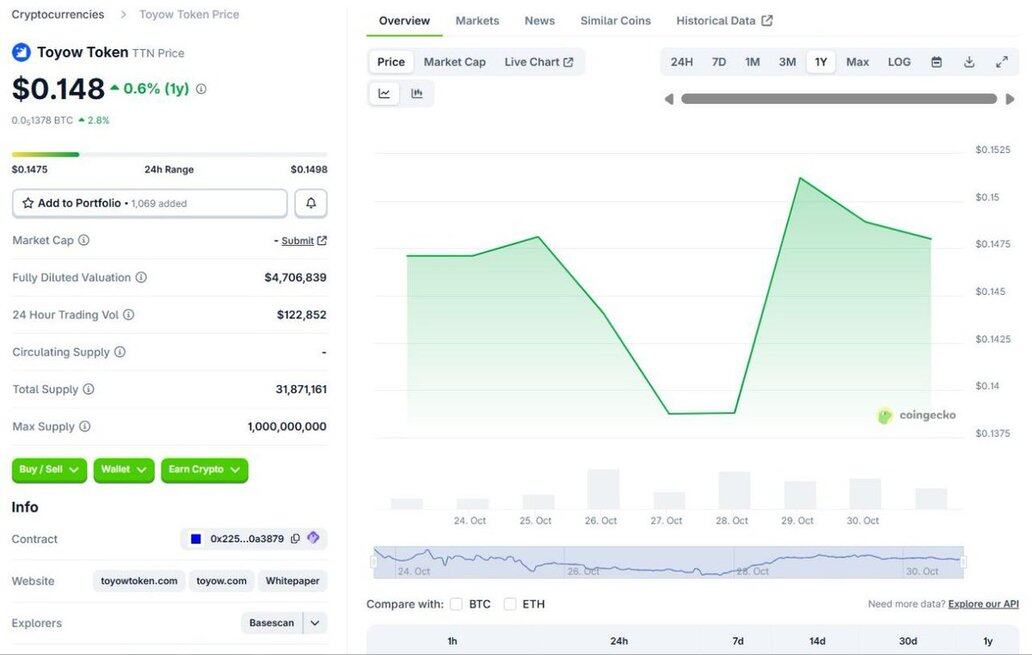Click the price alert bell icon
Screen dimensions: 1032x655
pyautogui.click(x=311, y=203)
